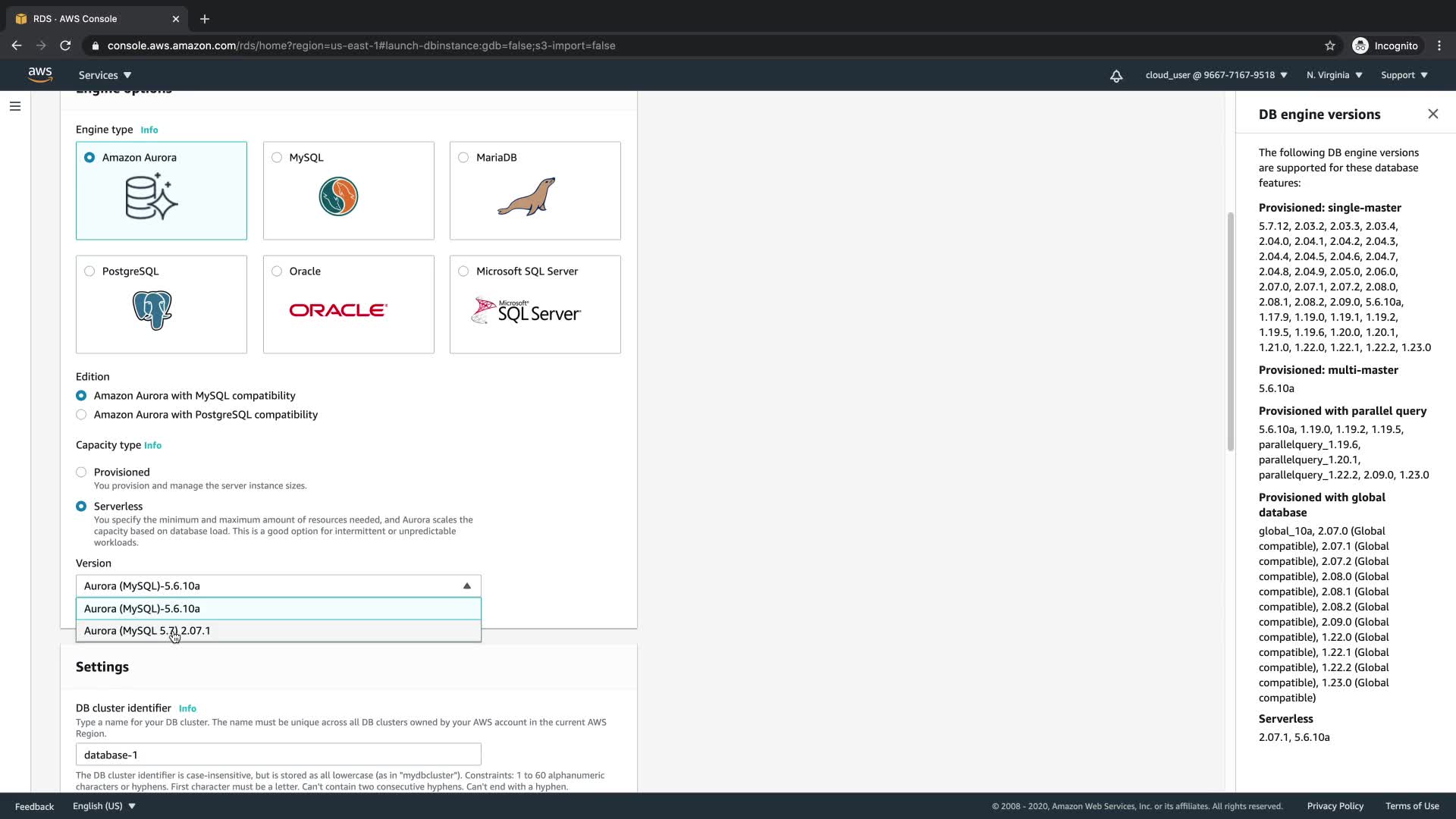The height and width of the screenshot is (819, 1456).
Task: Reload the page with refresh icon
Action: (x=65, y=45)
